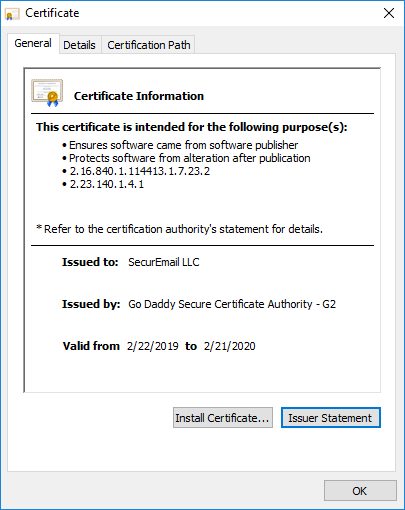Click 'Protects software from alteration after publication'

(190, 158)
